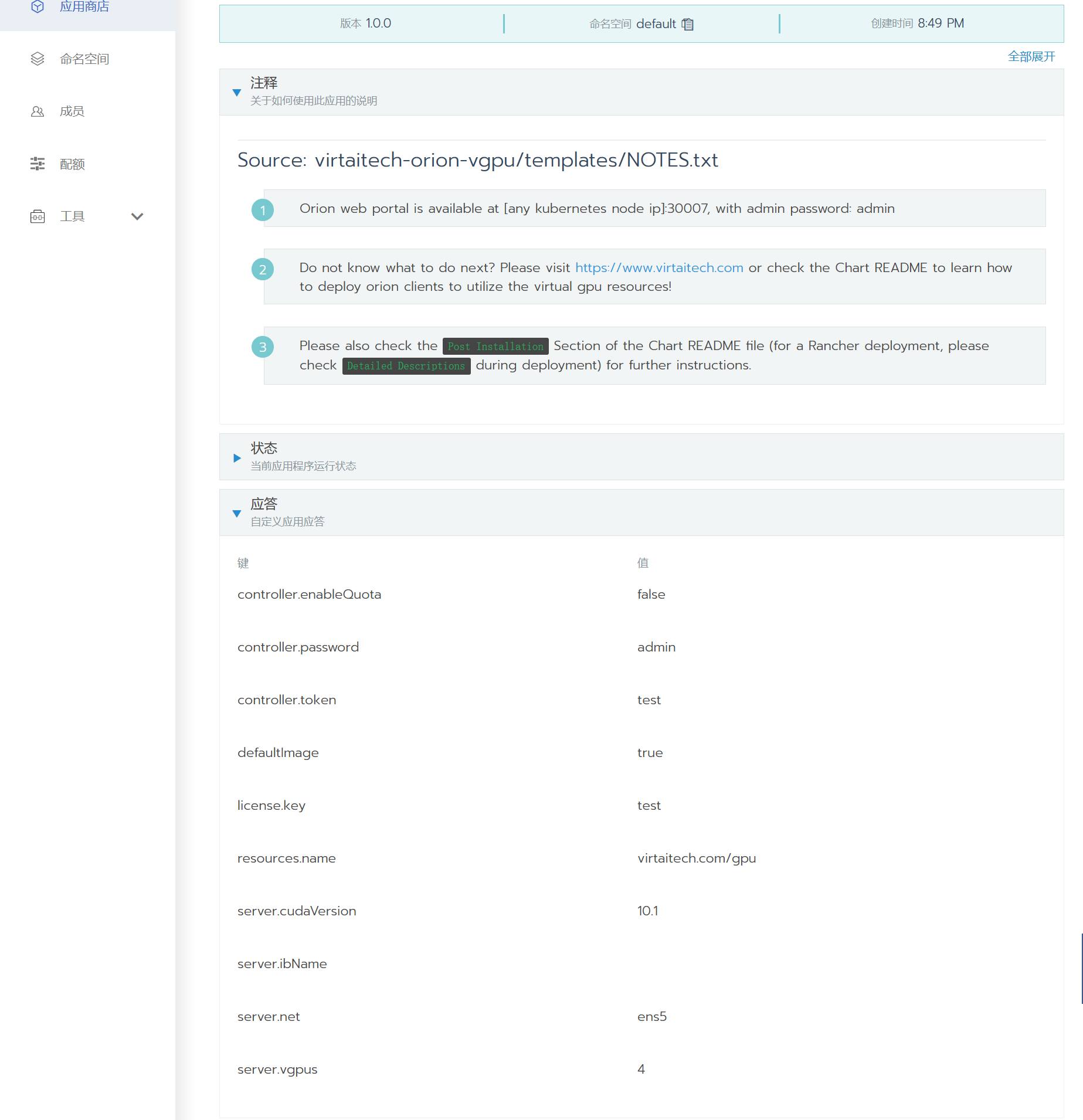Click the App Store cube icon
This screenshot has width=1083, height=1120.
coord(38,7)
